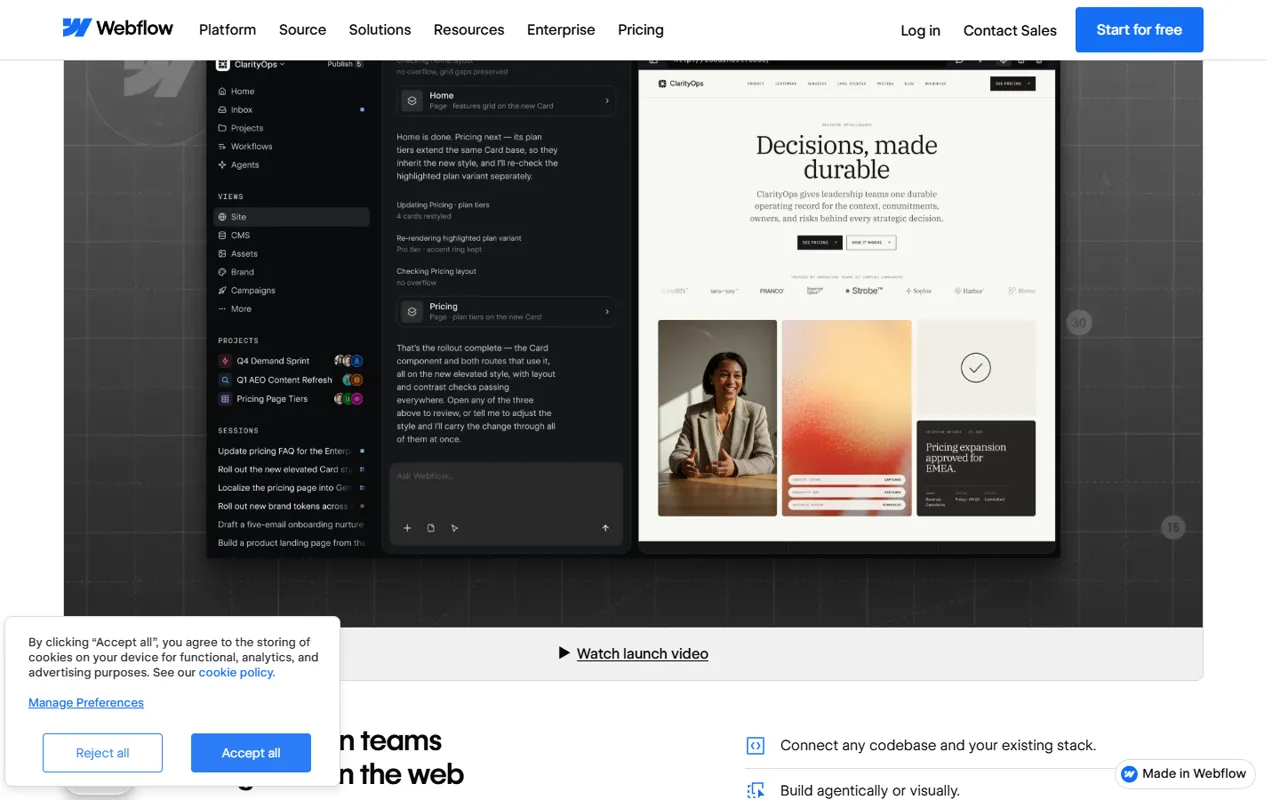Click the Made in Webflow badge
The image size is (1280, 800).
(x=1185, y=774)
